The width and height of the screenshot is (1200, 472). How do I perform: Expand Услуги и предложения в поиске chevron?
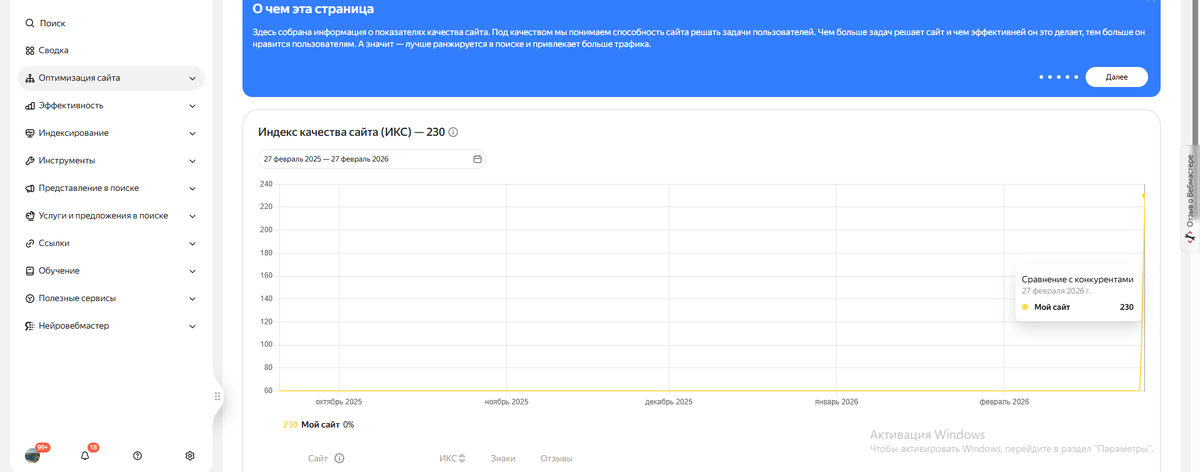[192, 215]
